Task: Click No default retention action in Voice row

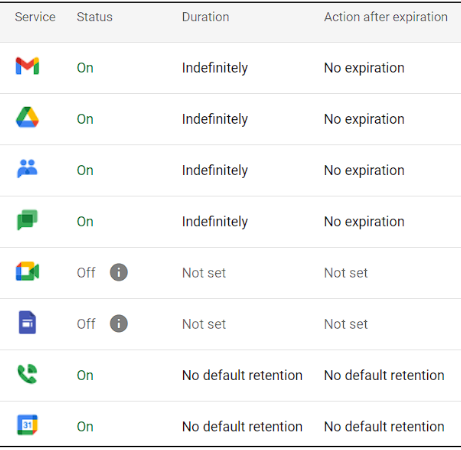Action: pos(384,375)
